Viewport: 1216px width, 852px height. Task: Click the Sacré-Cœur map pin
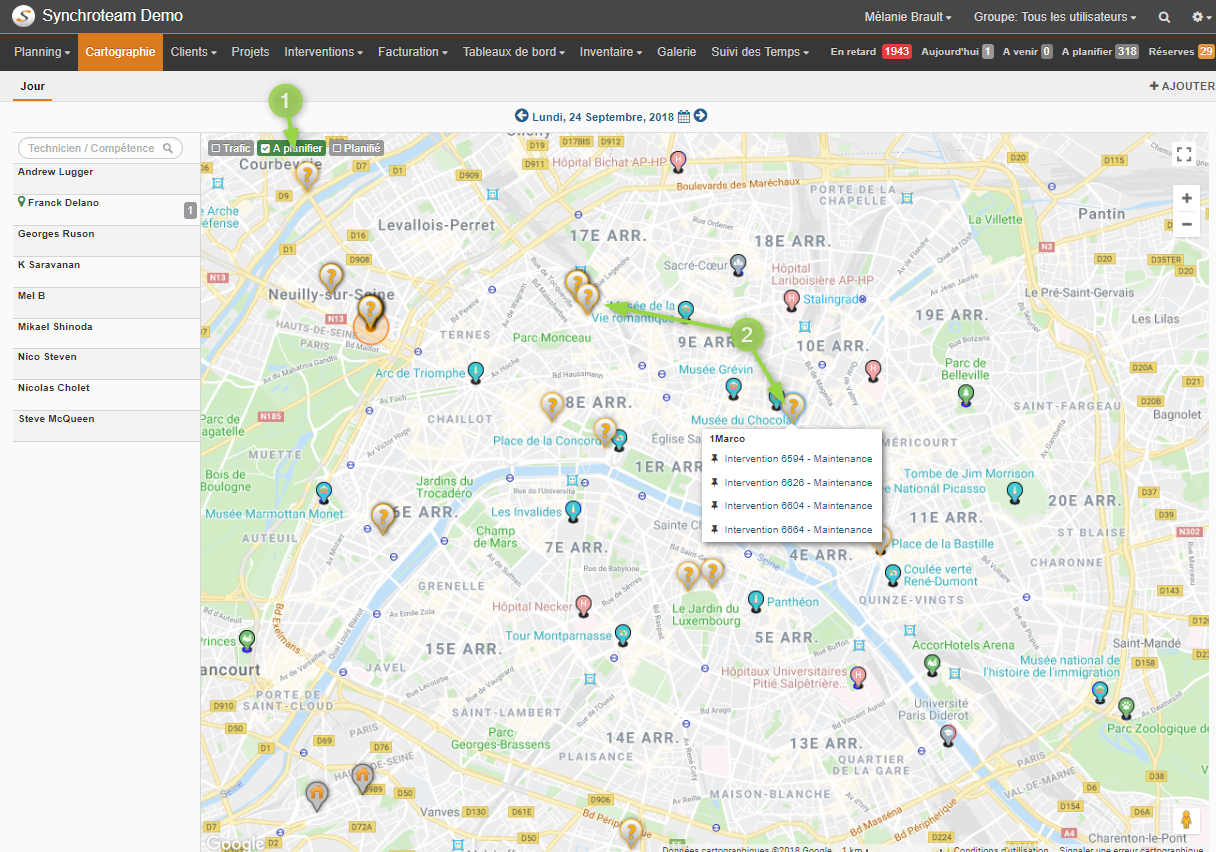(x=738, y=263)
